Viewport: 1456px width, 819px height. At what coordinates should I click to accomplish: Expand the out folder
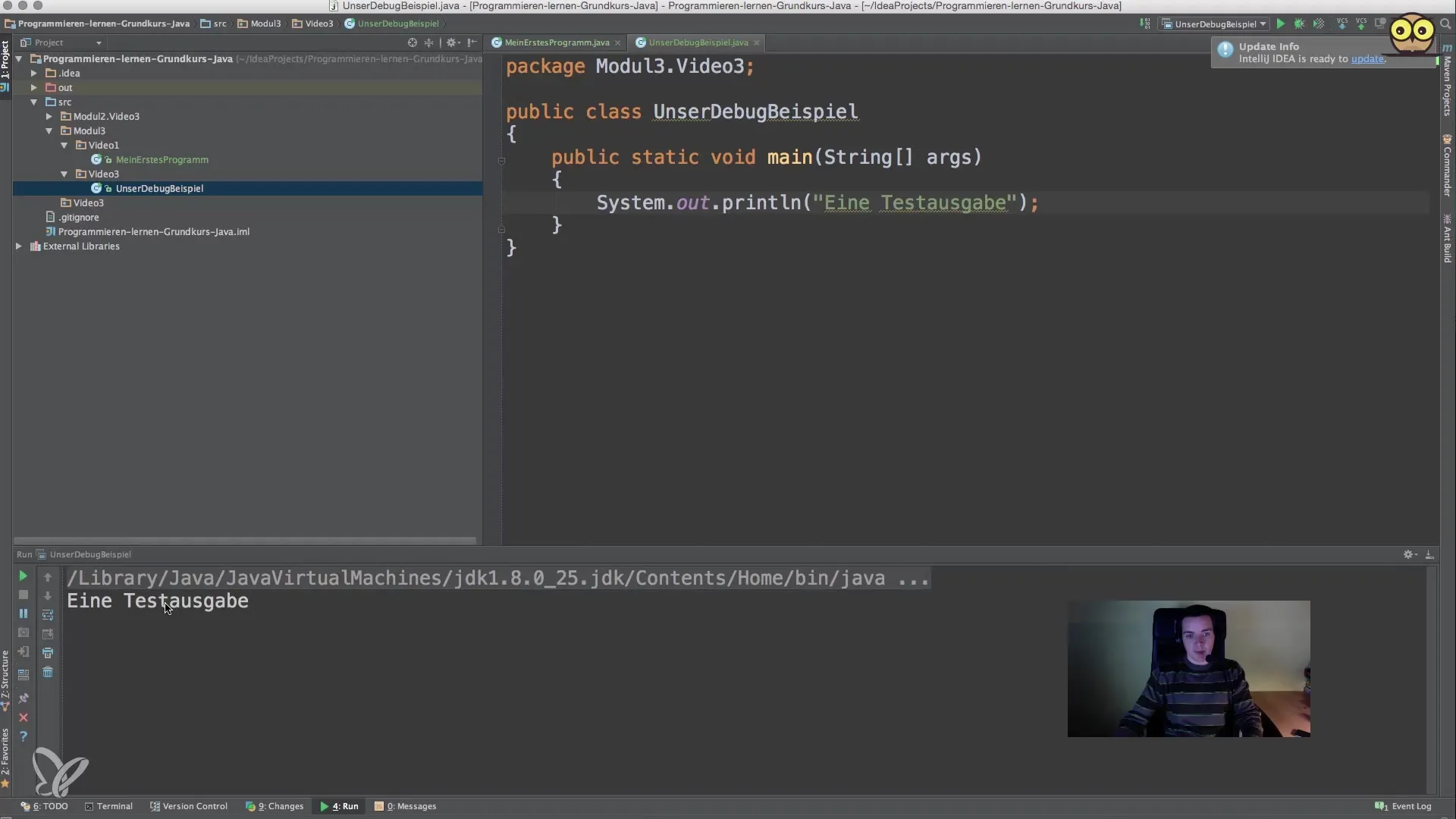coord(33,87)
